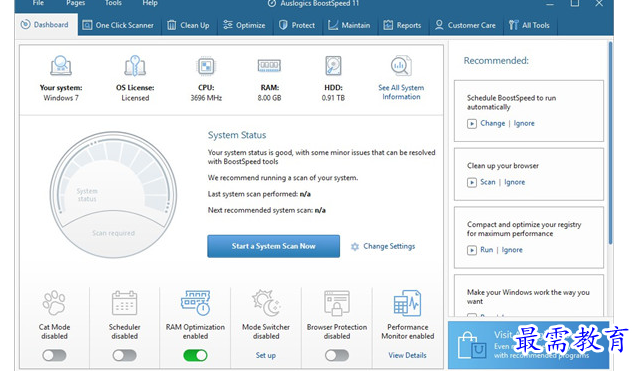Click play icon beside Change
Viewport: 637px width, 371px height.
(x=472, y=124)
